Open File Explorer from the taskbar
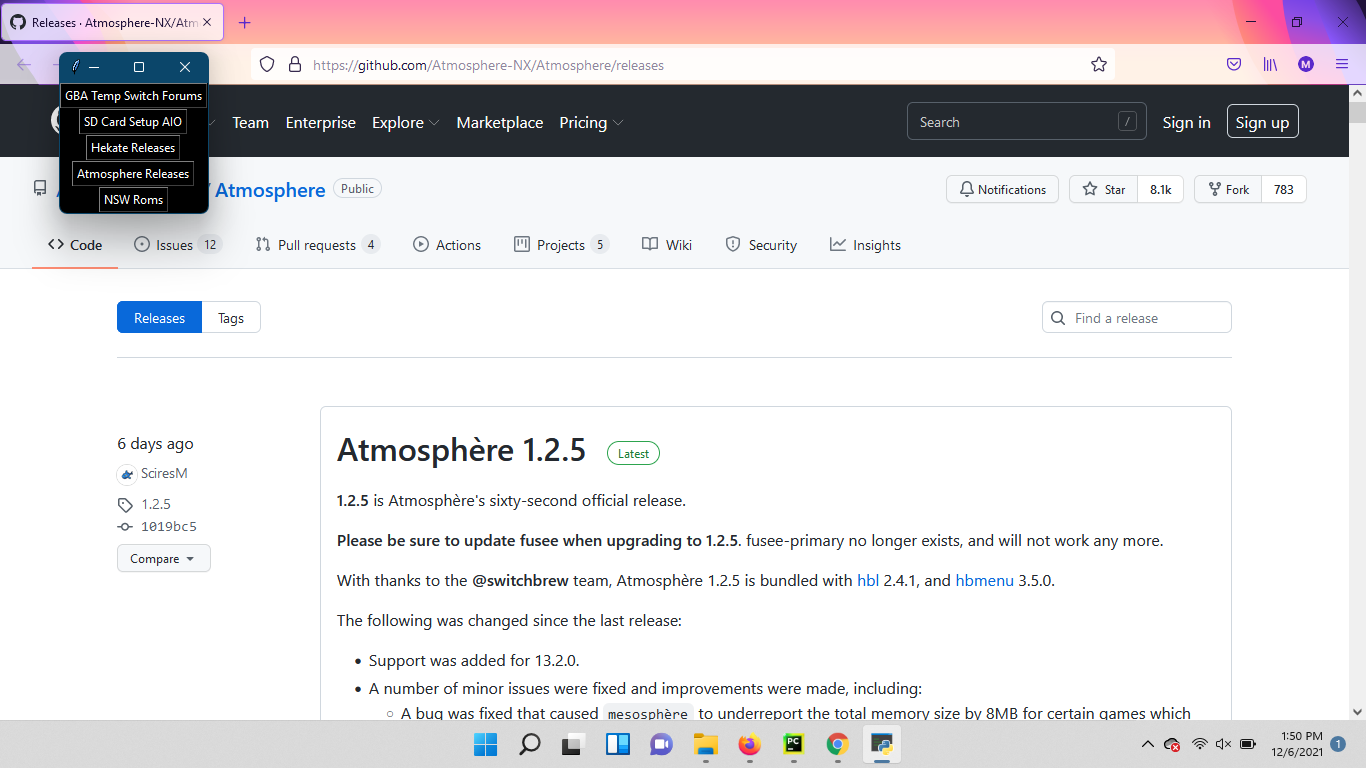 (705, 744)
